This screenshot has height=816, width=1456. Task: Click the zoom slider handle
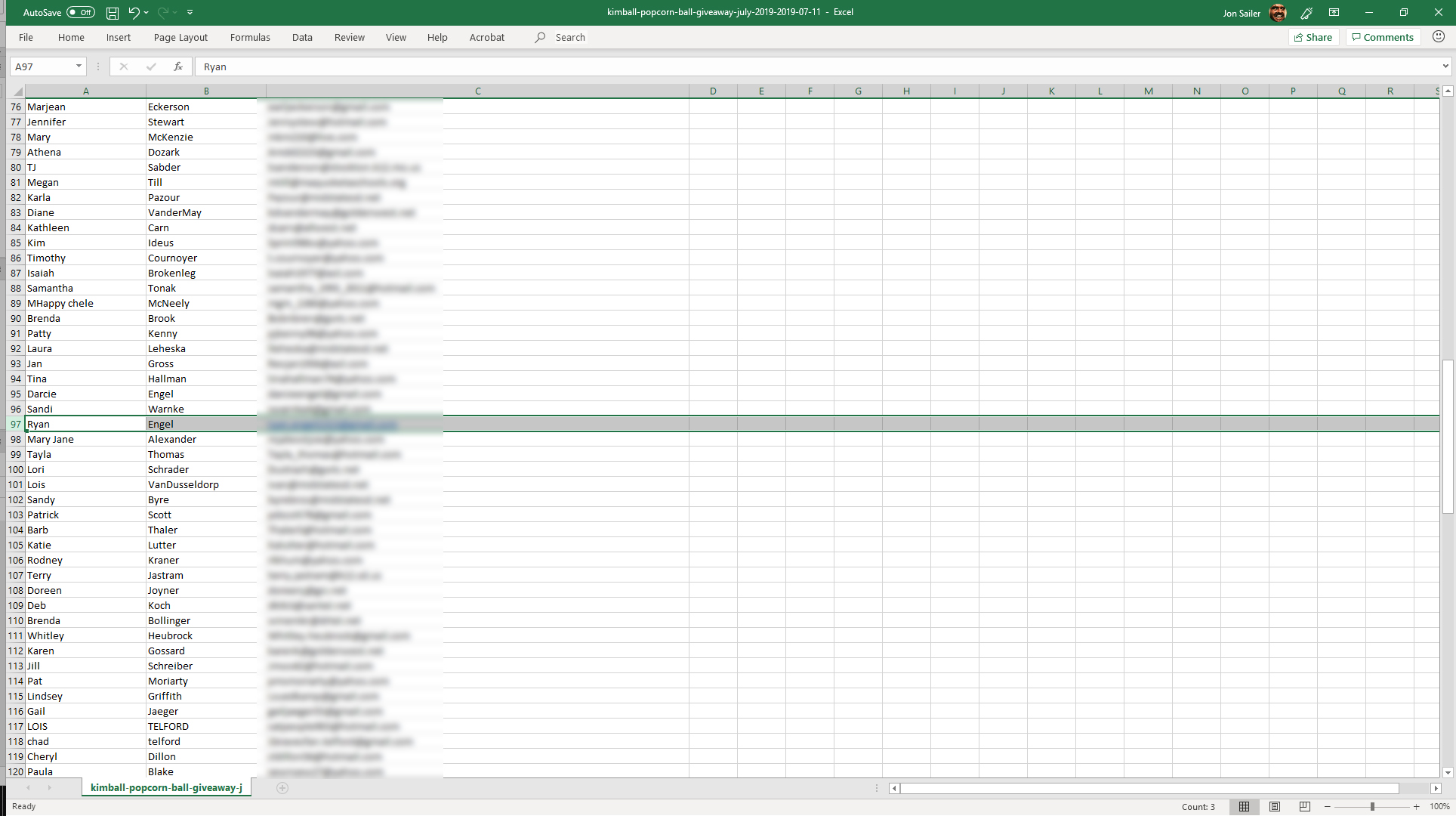[x=1372, y=806]
